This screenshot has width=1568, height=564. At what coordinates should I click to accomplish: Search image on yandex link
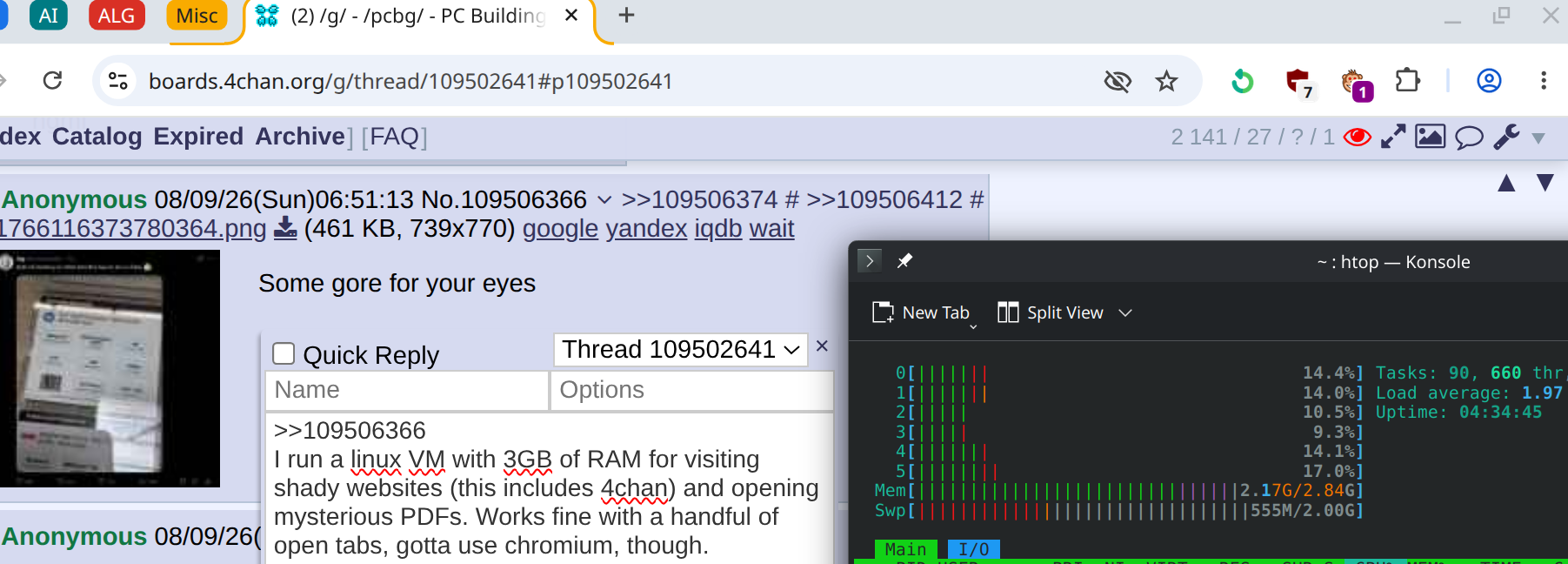click(x=646, y=228)
